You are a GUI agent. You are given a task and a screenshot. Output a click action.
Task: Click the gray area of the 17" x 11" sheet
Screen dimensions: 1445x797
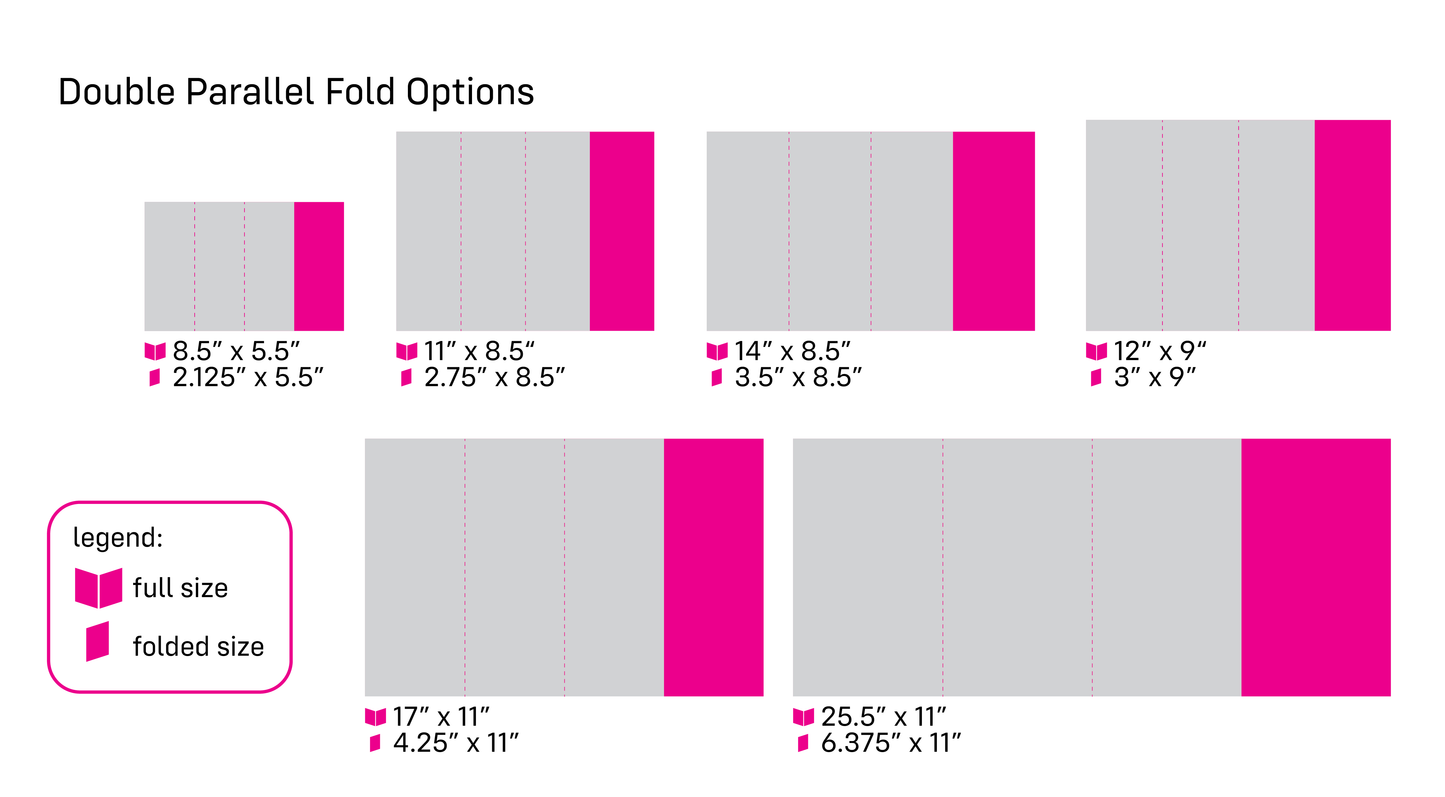pos(514,567)
